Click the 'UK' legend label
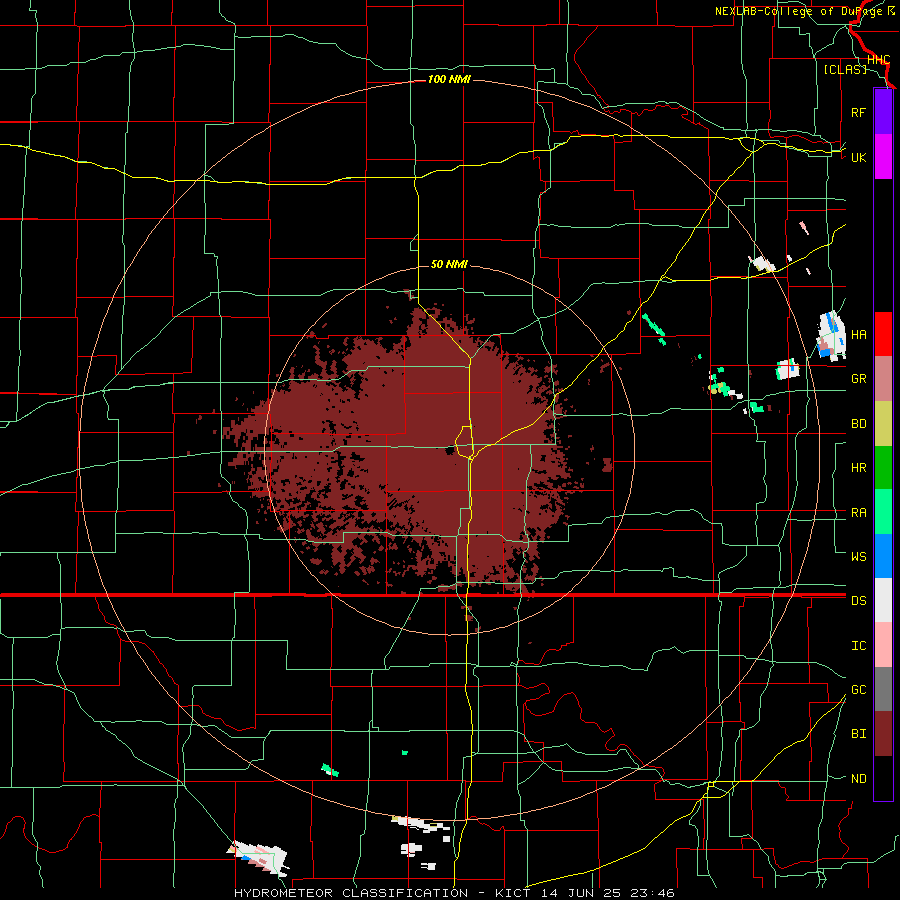 pyautogui.click(x=858, y=157)
